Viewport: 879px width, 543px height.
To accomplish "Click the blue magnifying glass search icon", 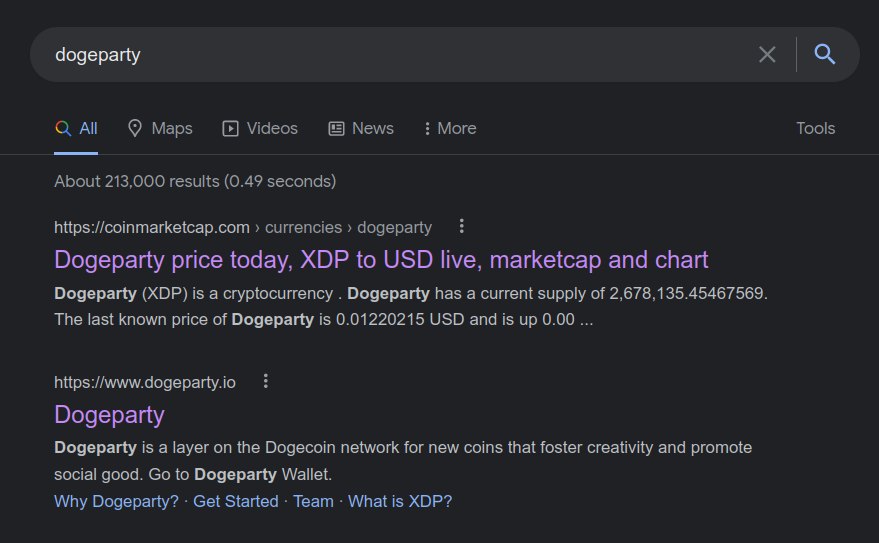I will (825, 54).
